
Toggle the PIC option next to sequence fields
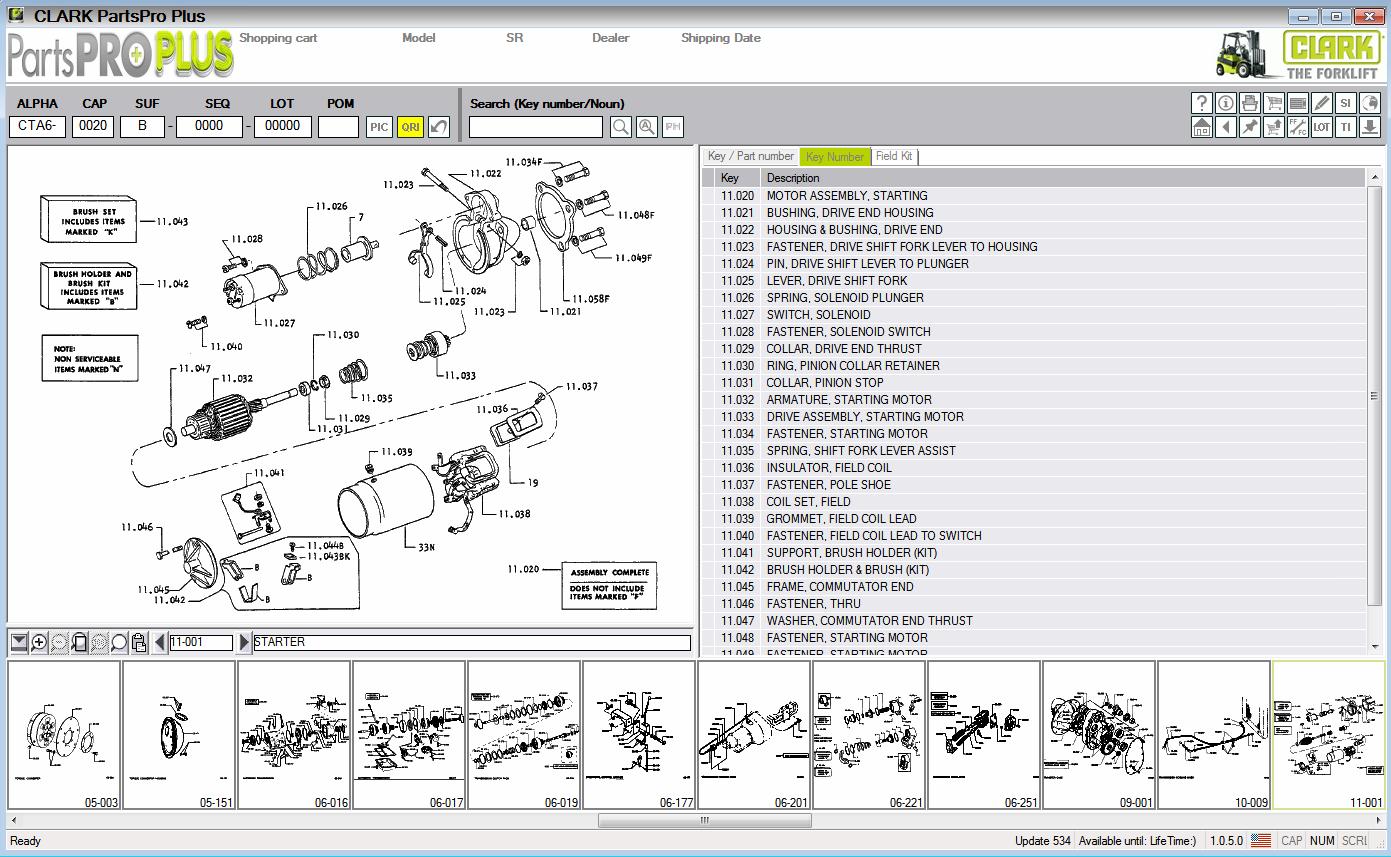tap(378, 127)
